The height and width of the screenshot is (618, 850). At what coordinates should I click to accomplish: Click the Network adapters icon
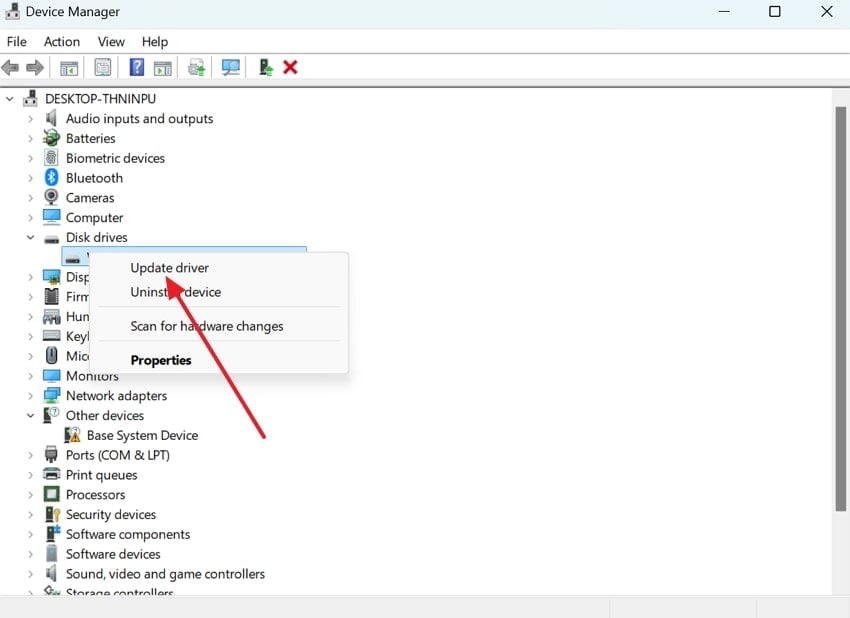tap(51, 395)
